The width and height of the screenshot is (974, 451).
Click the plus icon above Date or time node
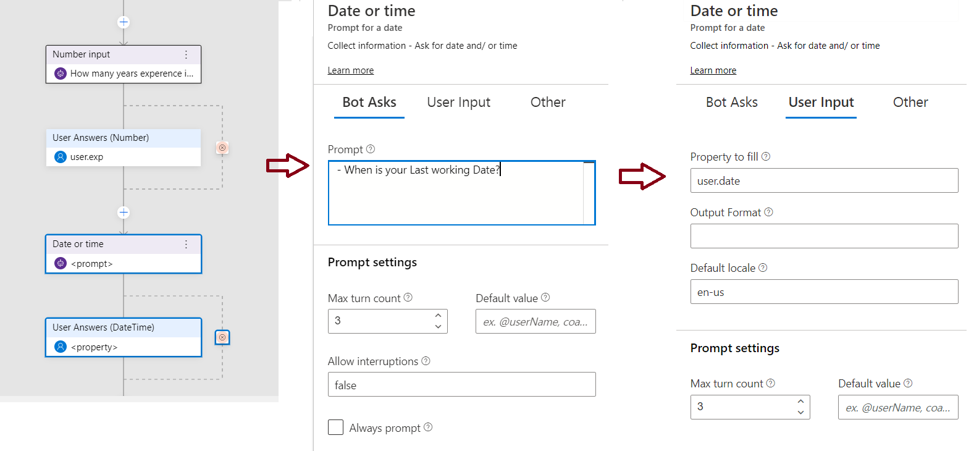click(x=124, y=213)
